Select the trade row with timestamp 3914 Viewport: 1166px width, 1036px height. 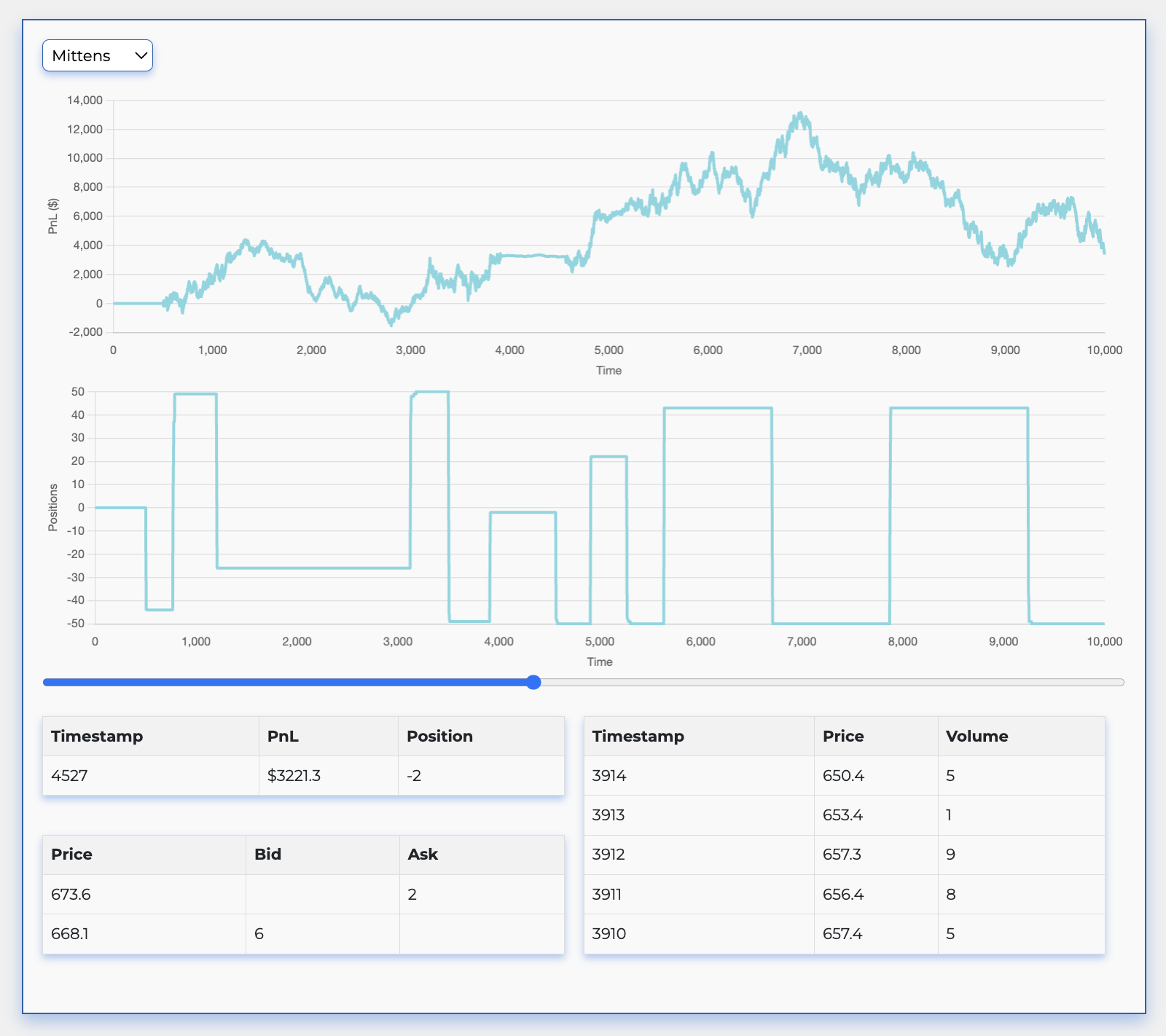click(845, 775)
